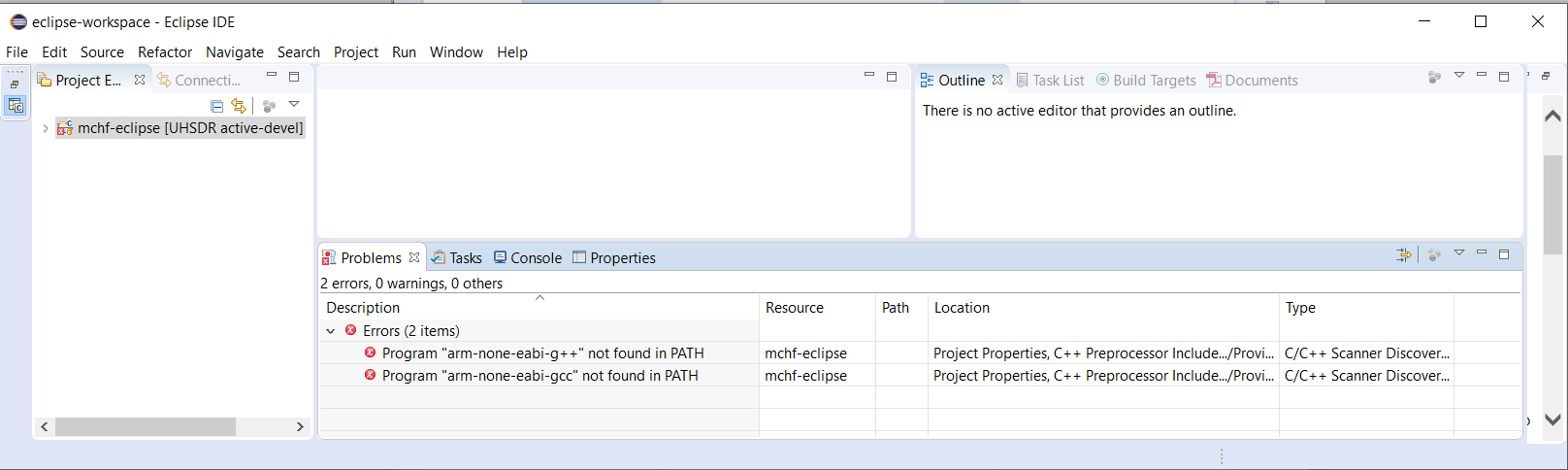The width and height of the screenshot is (1568, 470).
Task: Open the Run menu
Action: coord(404,52)
